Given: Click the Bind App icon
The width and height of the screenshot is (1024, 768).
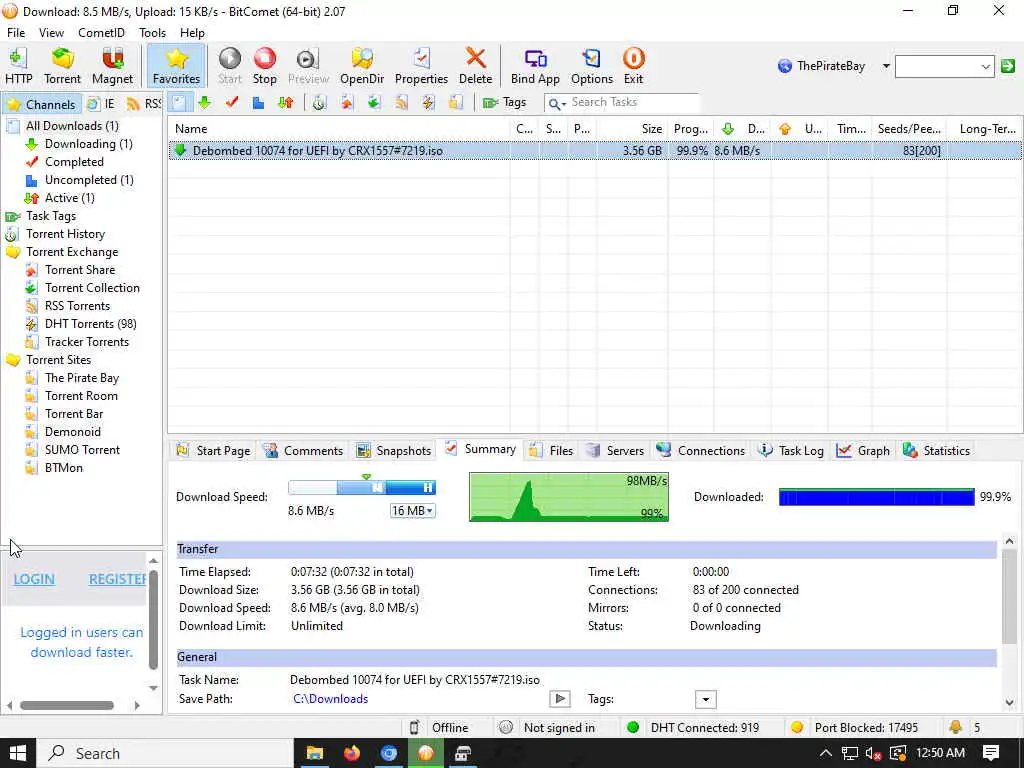Looking at the screenshot, I should pos(535,66).
